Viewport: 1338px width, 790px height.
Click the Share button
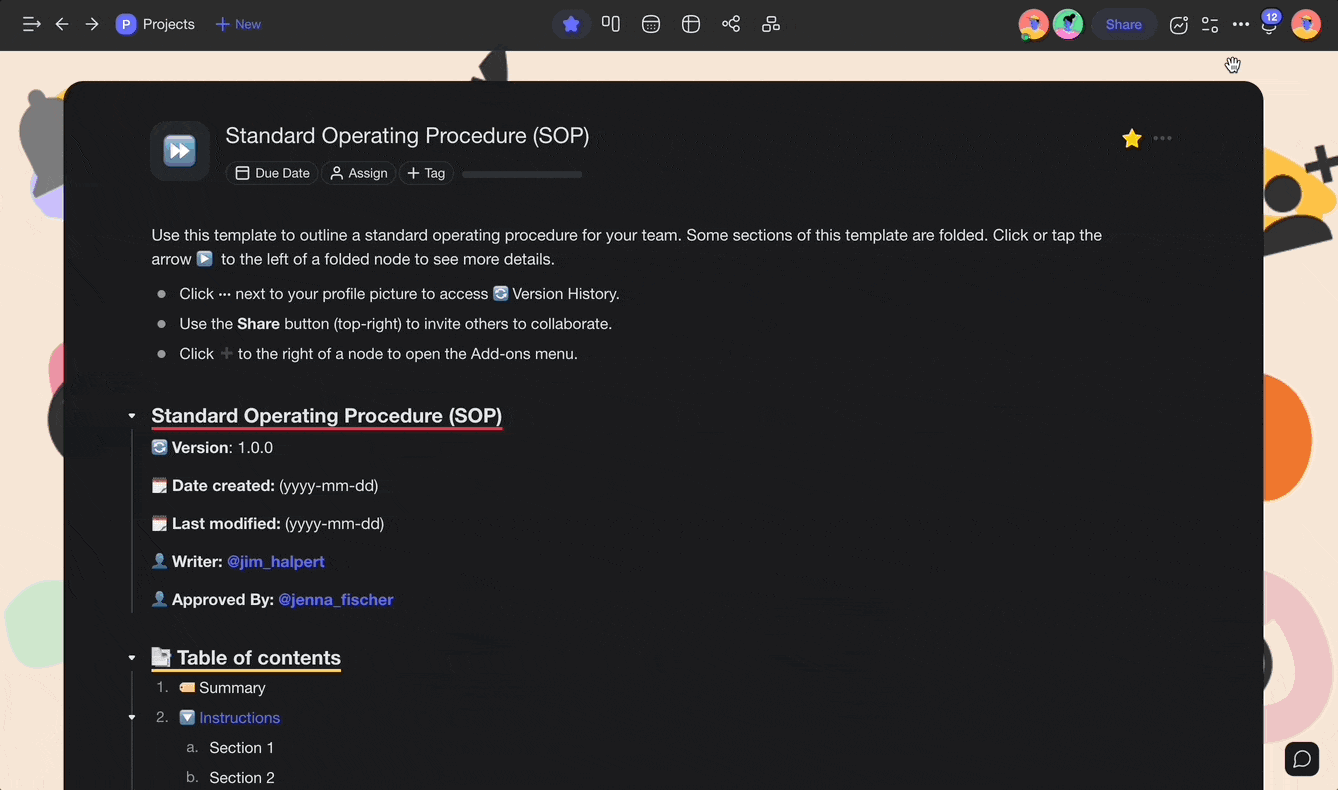(1123, 24)
